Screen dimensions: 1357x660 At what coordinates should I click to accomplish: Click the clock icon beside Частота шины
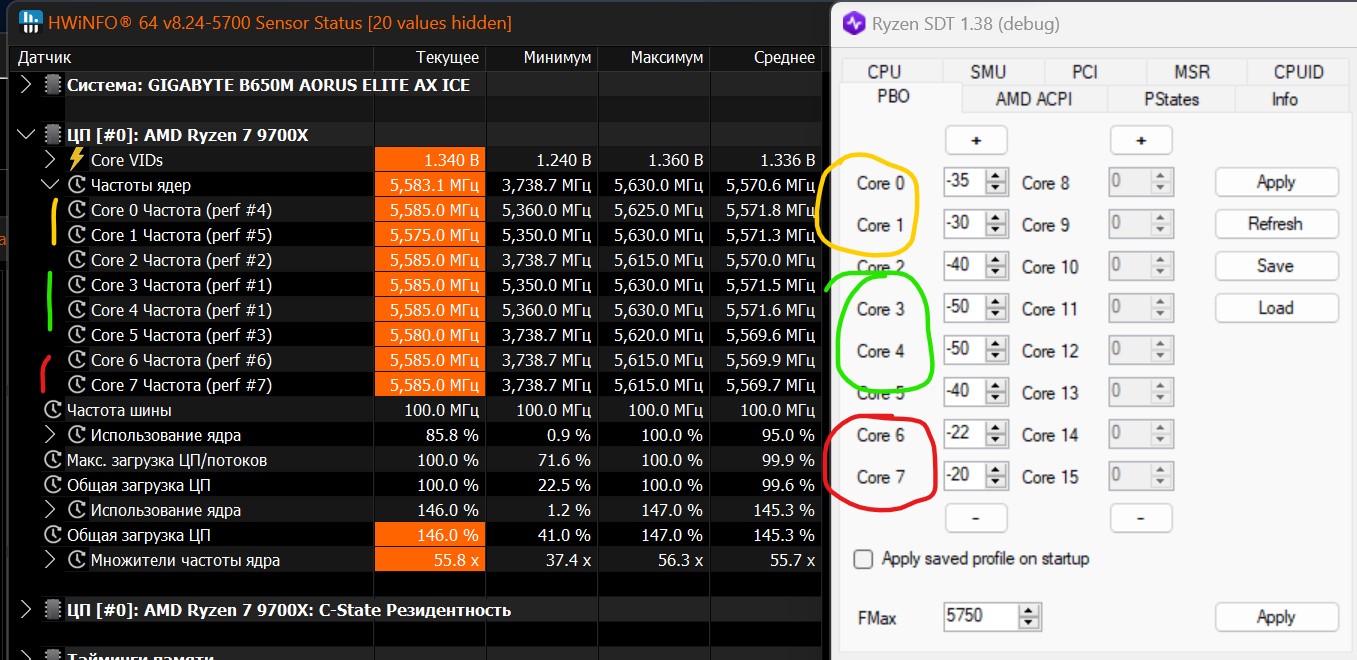(53, 410)
